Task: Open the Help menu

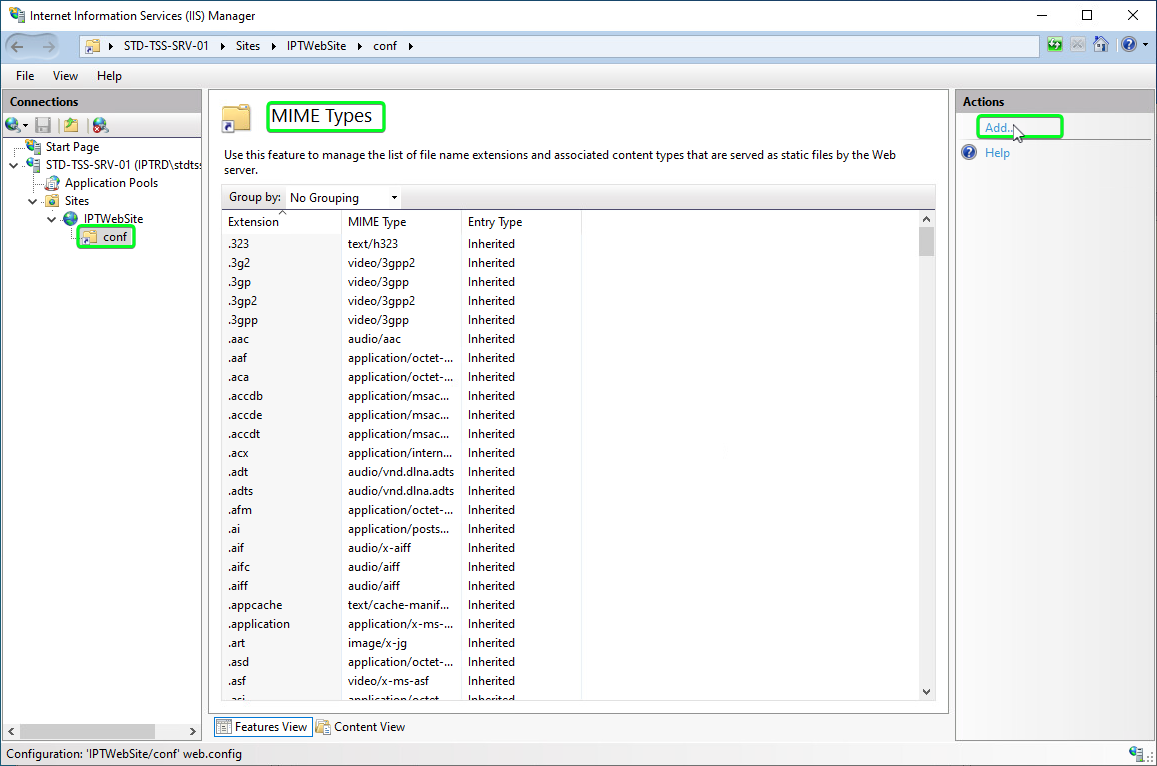Action: (109, 76)
